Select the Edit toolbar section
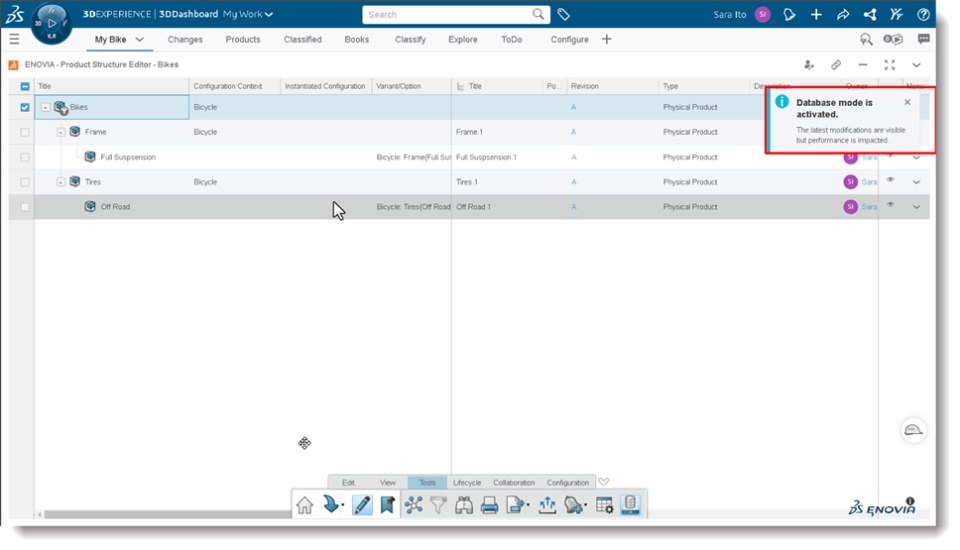Screen dimensions: 960x550 348,483
